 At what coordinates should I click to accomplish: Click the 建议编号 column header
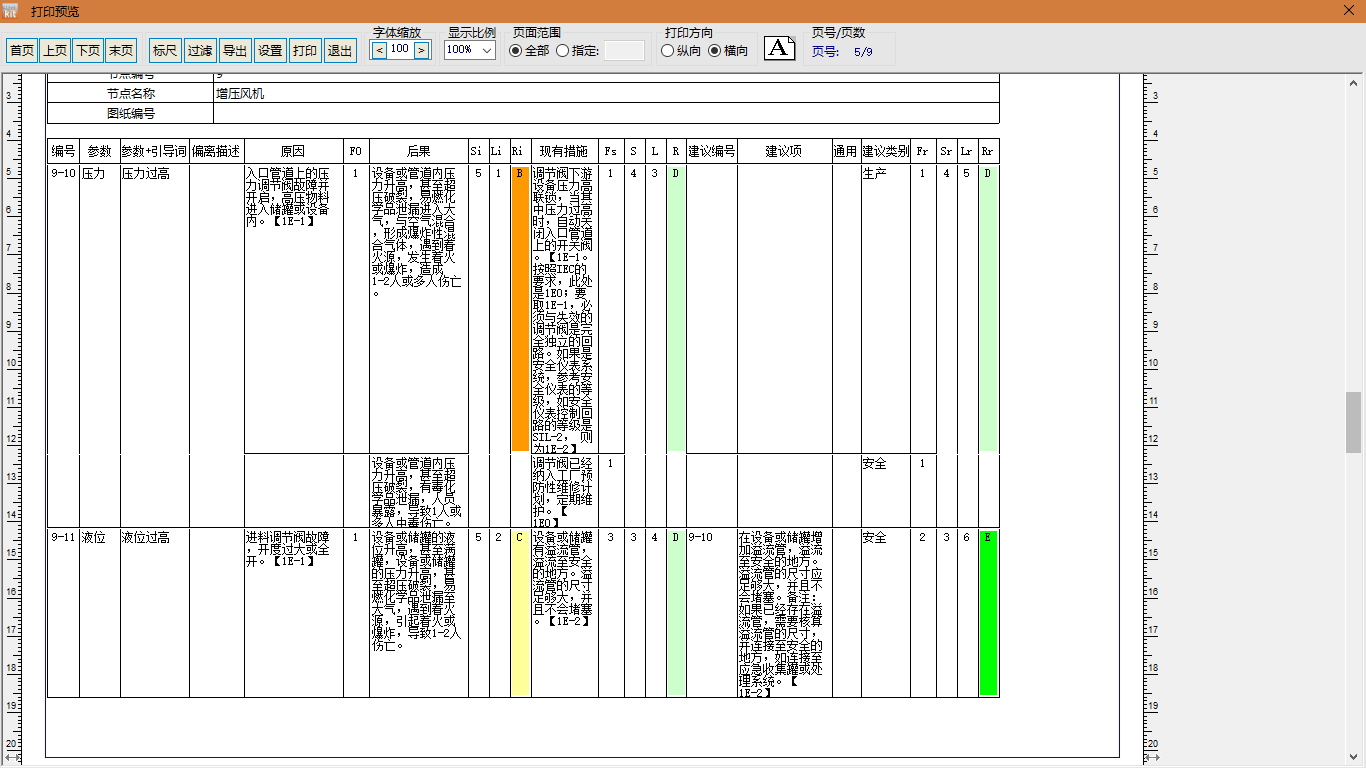click(x=711, y=151)
